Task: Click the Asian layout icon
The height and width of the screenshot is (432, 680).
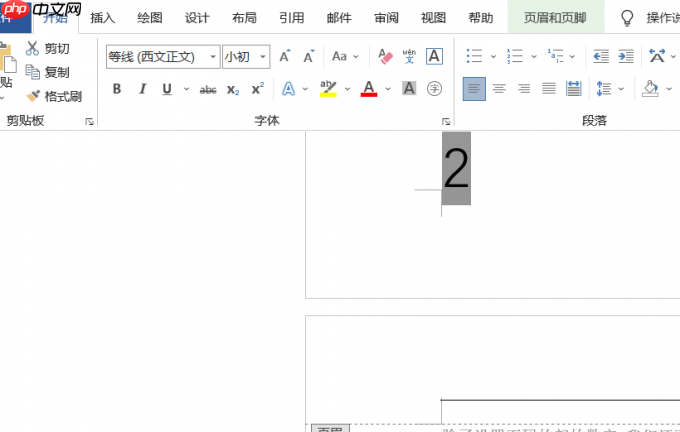Action: tap(657, 56)
